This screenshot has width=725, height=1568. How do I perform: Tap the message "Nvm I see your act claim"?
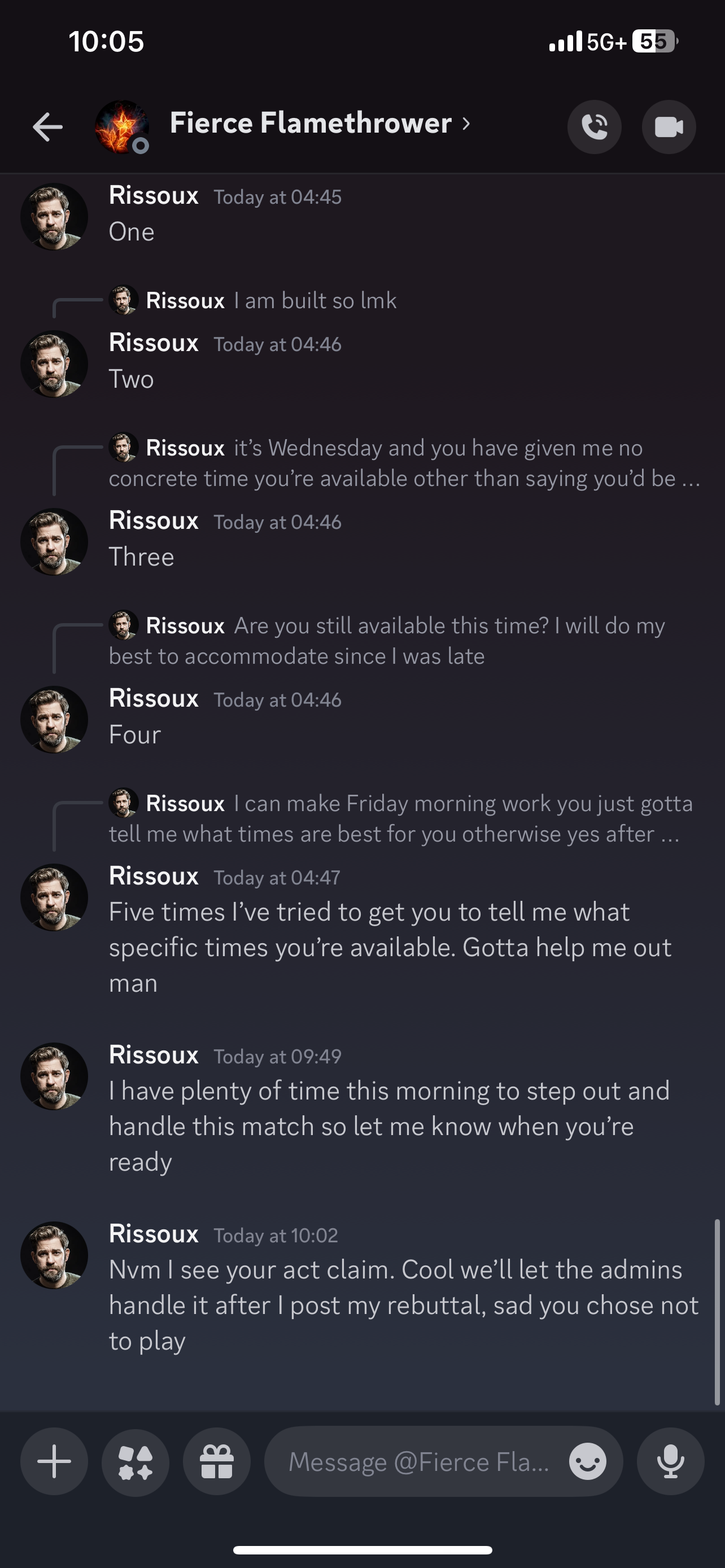(x=402, y=1305)
